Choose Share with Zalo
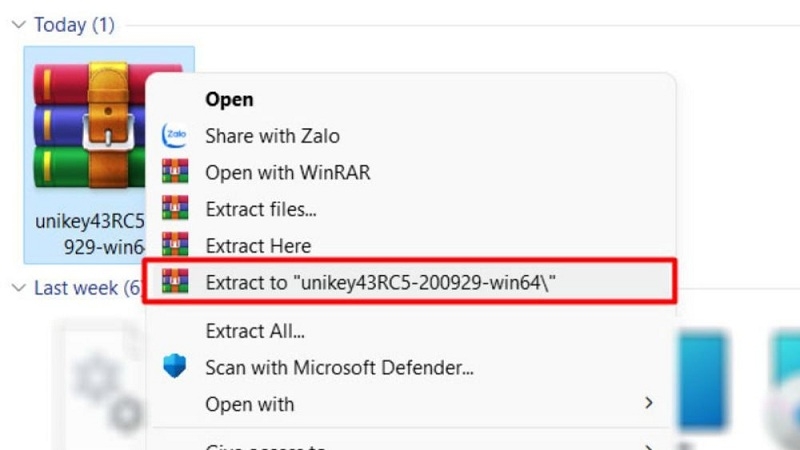 [x=272, y=136]
